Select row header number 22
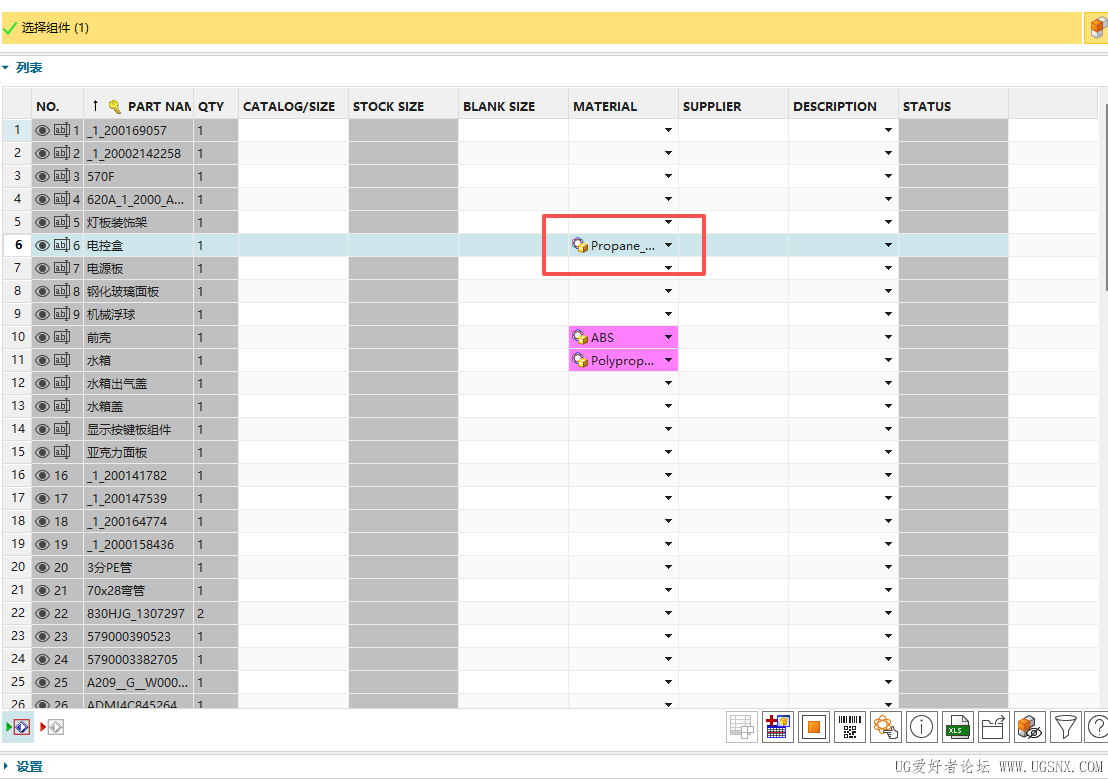The height and width of the screenshot is (779, 1108). pos(18,613)
